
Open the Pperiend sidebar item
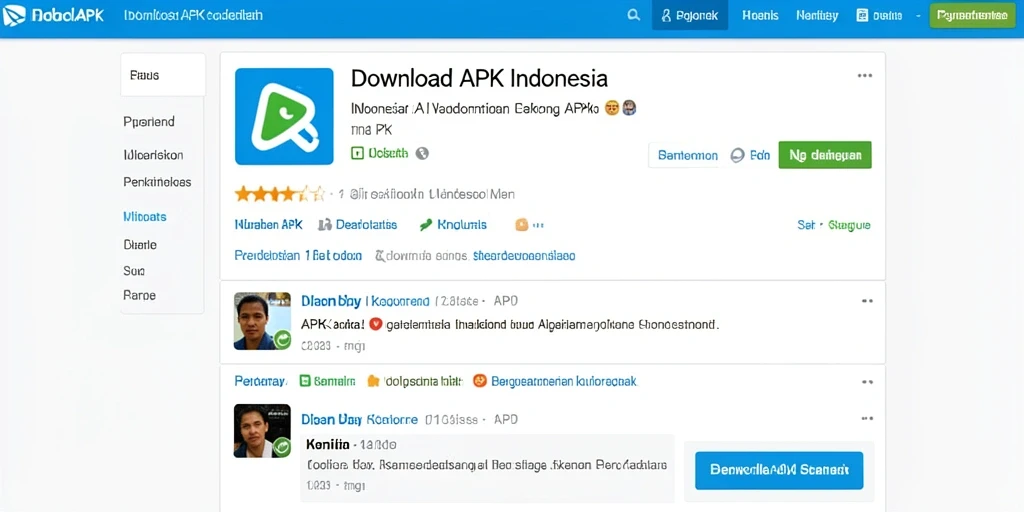tap(149, 121)
